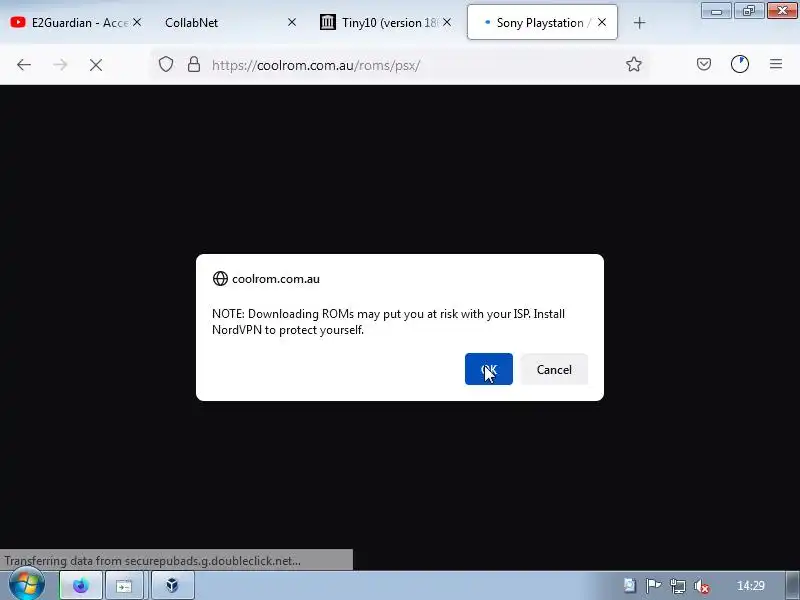Open the Windows Start menu
800x600 pixels.
point(27,585)
